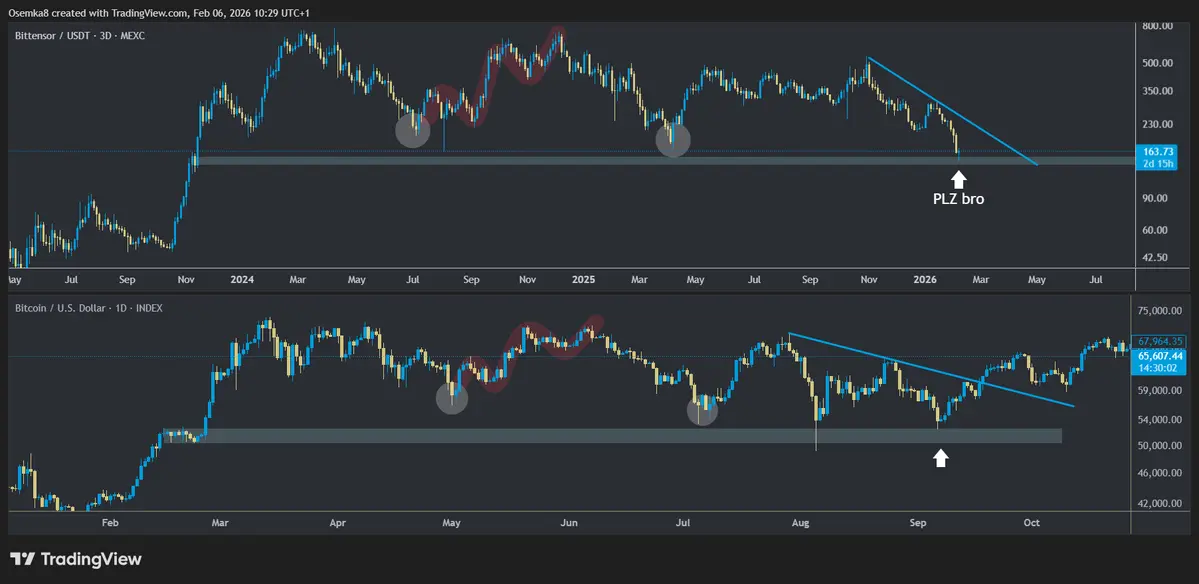Click the PLZ bro text annotation
Image resolution: width=1199 pixels, height=584 pixels.
point(958,200)
